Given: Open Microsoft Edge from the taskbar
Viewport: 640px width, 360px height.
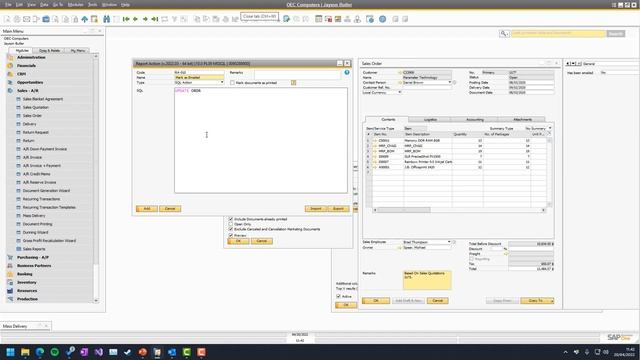Looking at the screenshot, I should [40, 352].
